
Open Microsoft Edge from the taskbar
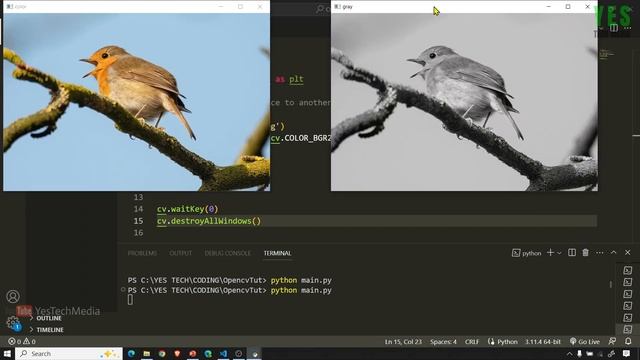(131, 354)
